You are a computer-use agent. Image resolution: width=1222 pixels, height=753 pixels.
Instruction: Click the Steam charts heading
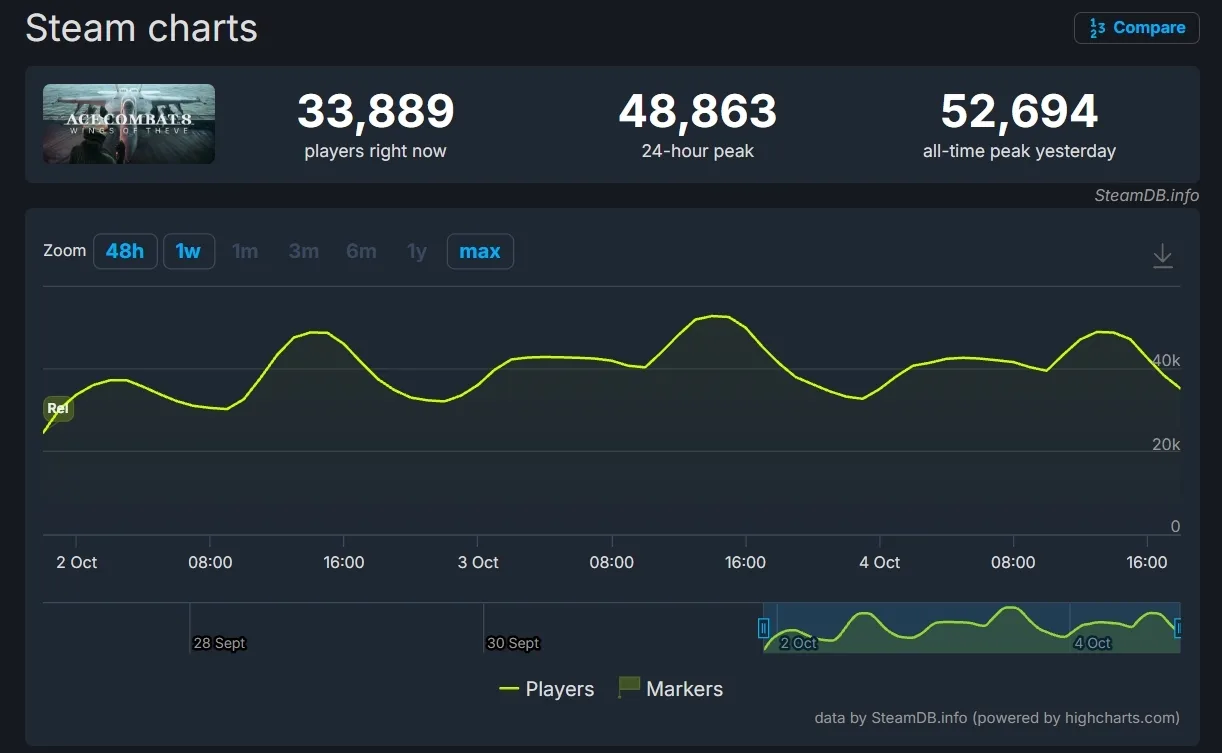point(141,28)
